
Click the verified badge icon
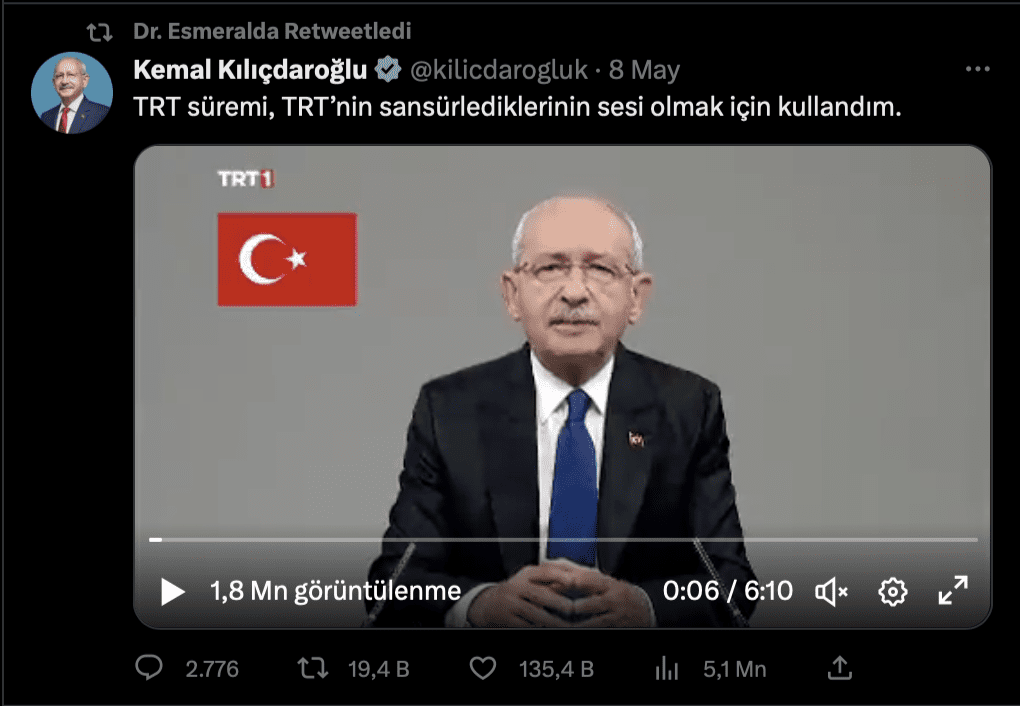[388, 69]
